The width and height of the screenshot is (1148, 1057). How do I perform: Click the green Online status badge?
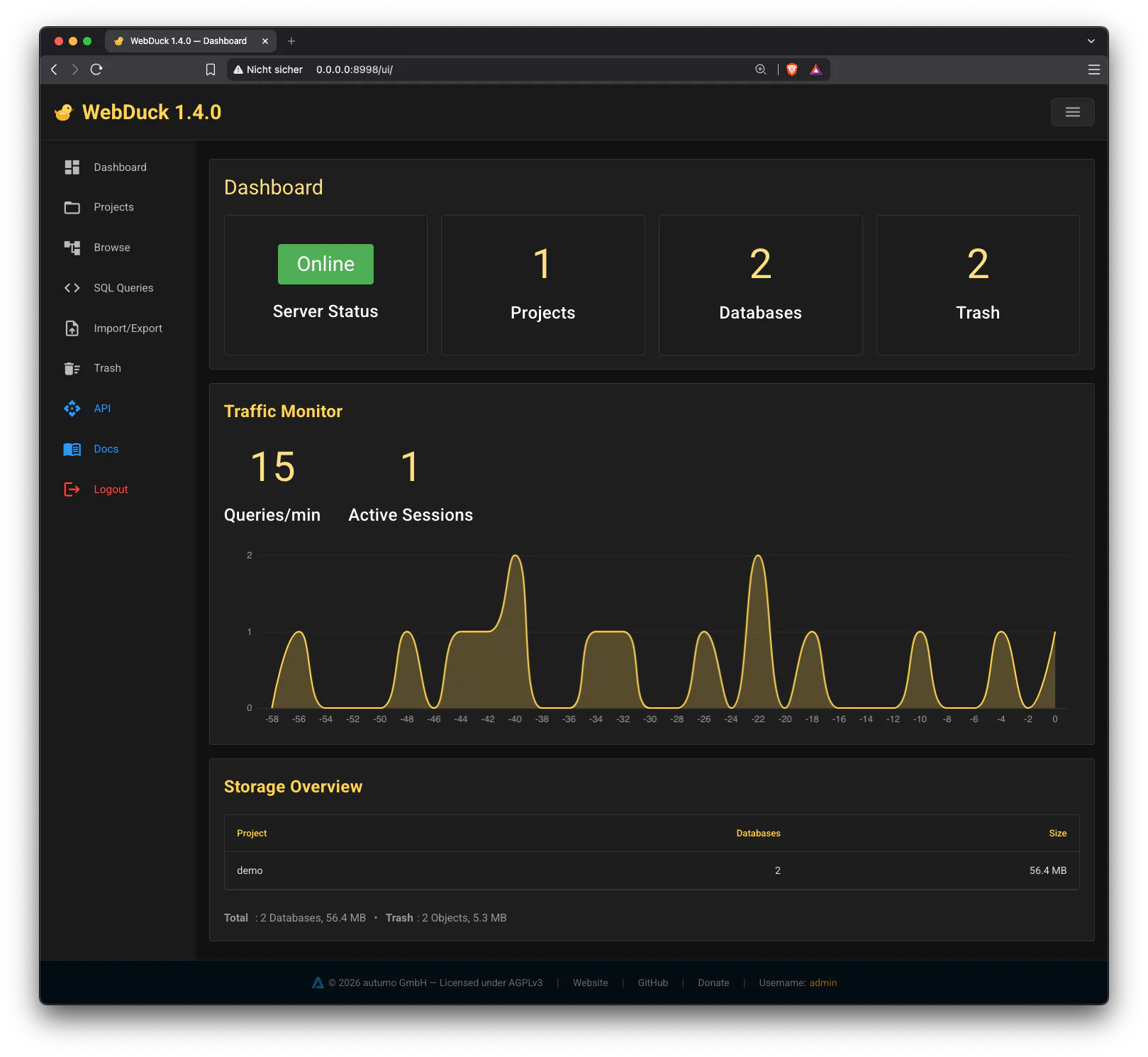point(325,264)
